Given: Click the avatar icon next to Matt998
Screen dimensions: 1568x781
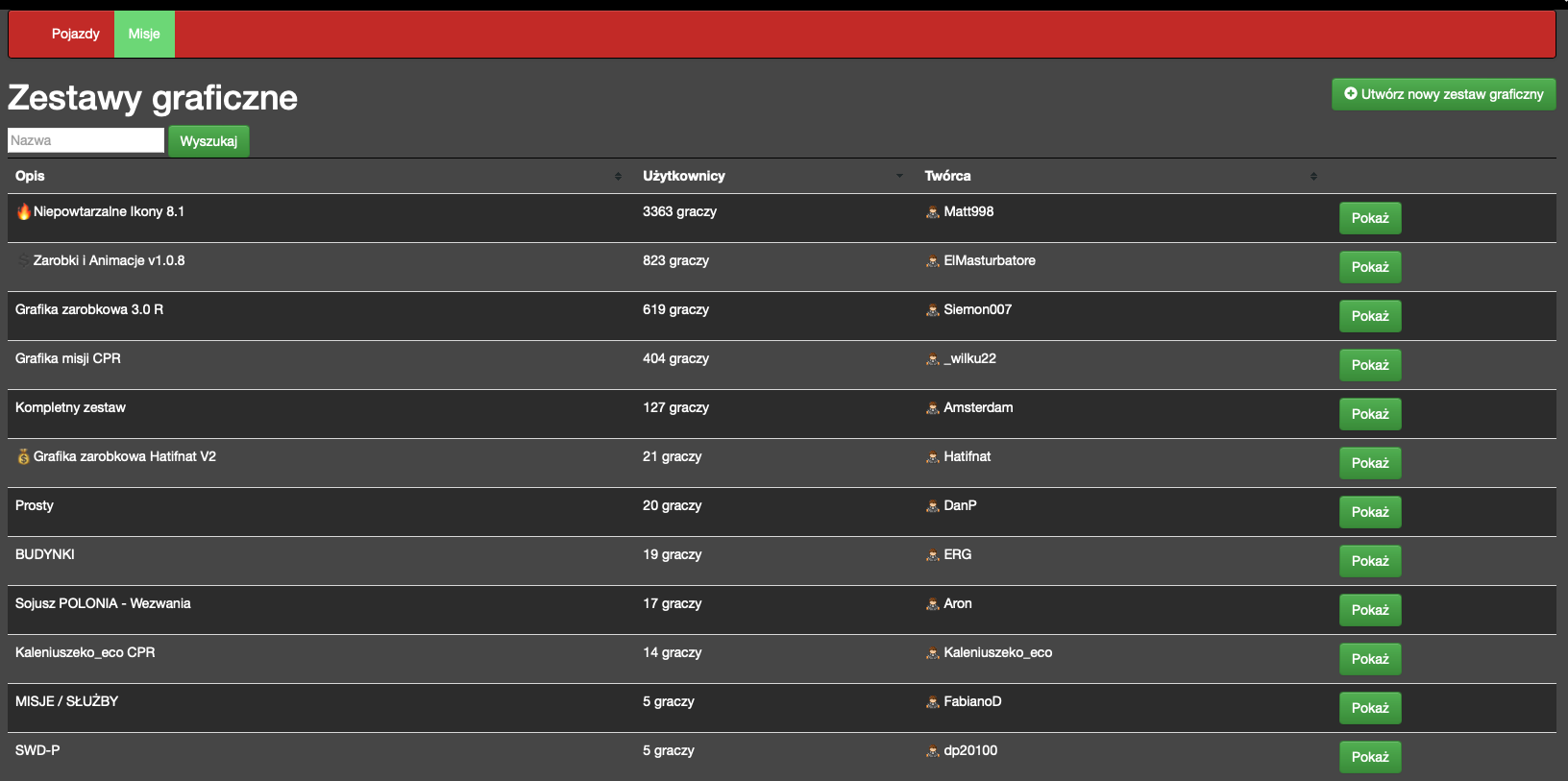Looking at the screenshot, I should pos(932,211).
